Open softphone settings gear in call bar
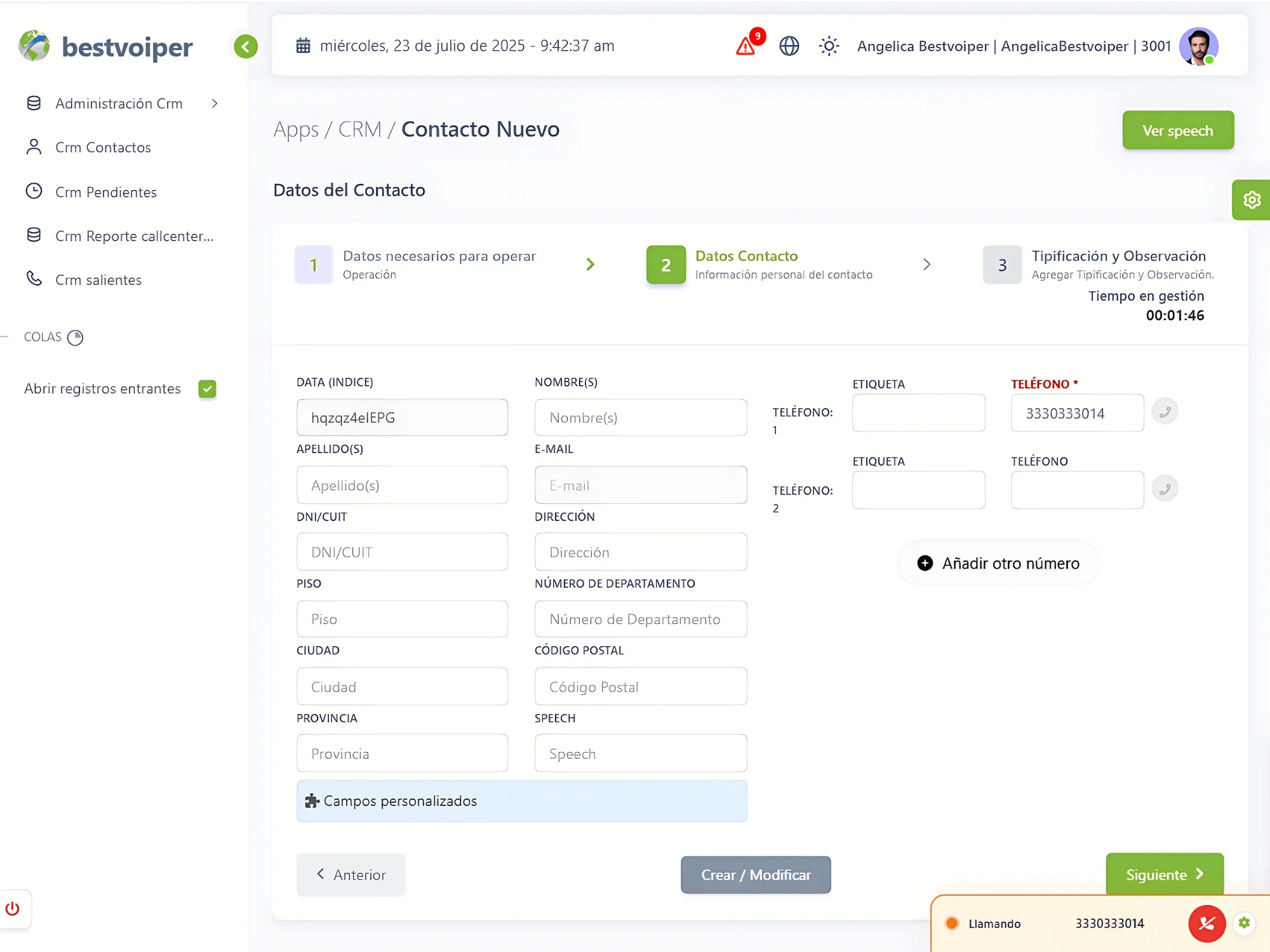1270x952 pixels. pos(1244,923)
